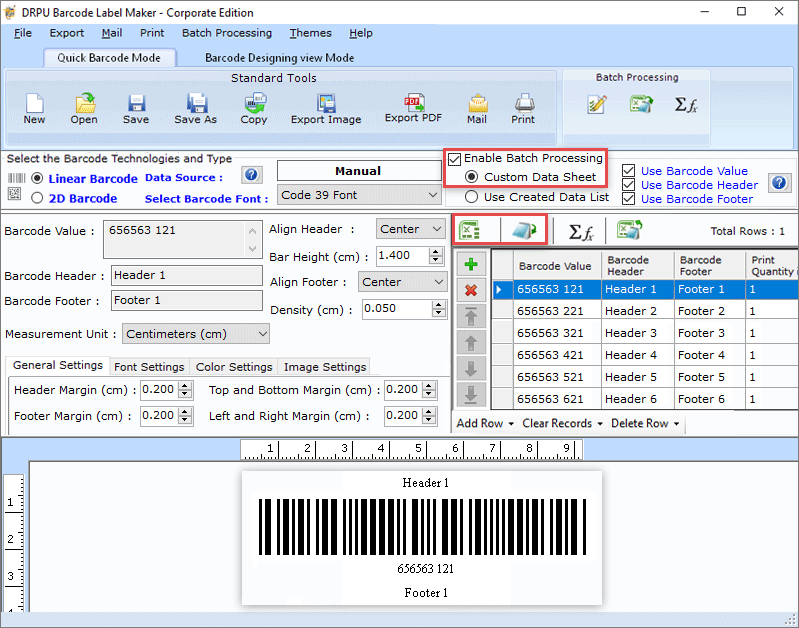The image size is (799, 628).
Task: Open the Measurement Unit dropdown
Action: (x=196, y=334)
